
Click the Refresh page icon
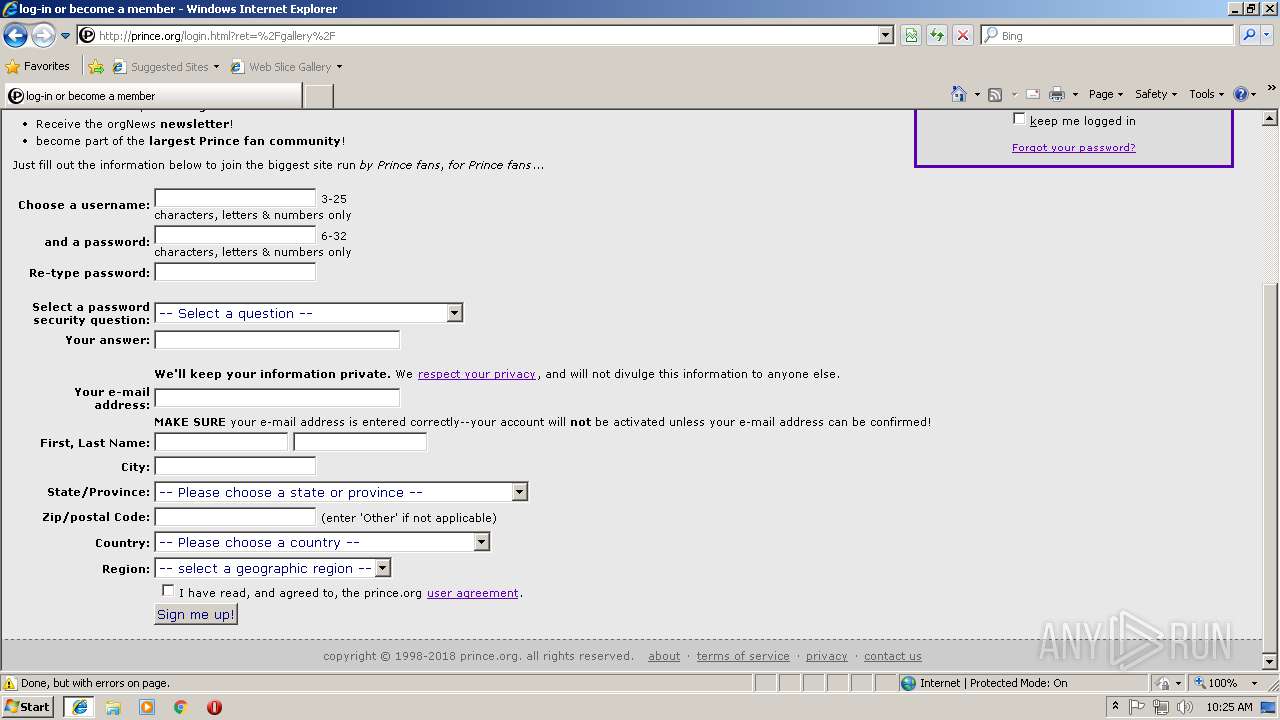937,35
